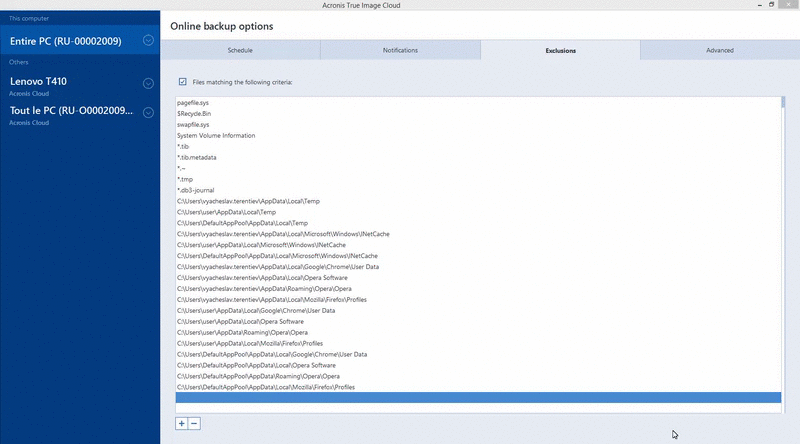Select user Google\Chrome\User Data entry
The image size is (800, 444).
click(478, 311)
